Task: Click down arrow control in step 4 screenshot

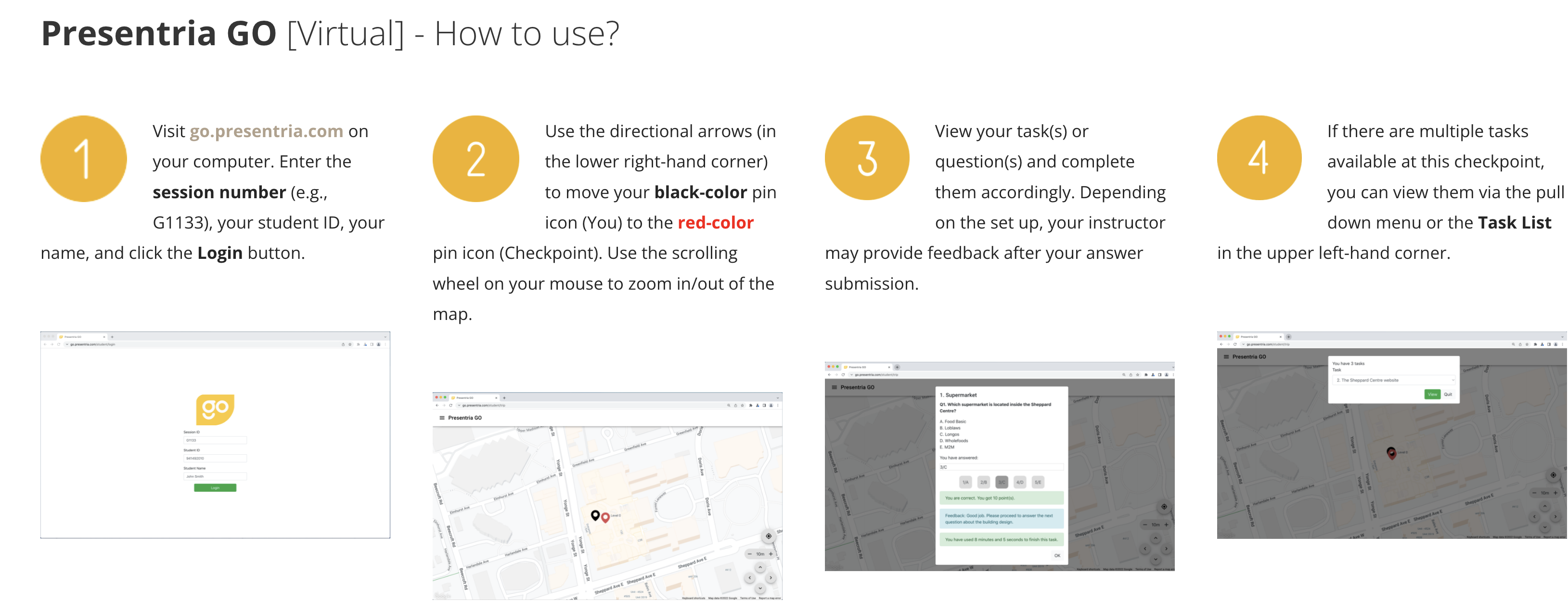Action: (x=1545, y=527)
